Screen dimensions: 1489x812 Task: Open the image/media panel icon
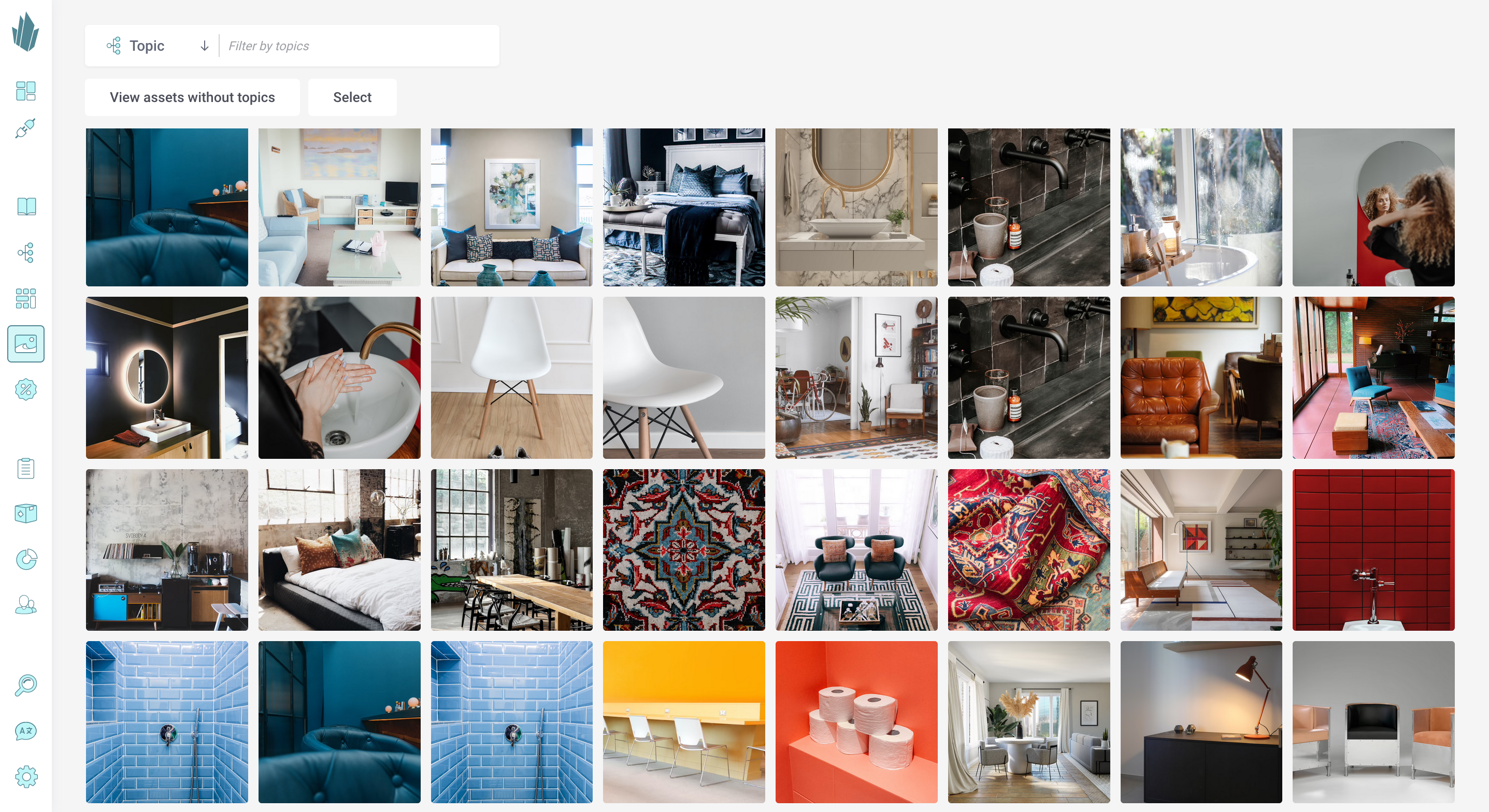(x=26, y=343)
